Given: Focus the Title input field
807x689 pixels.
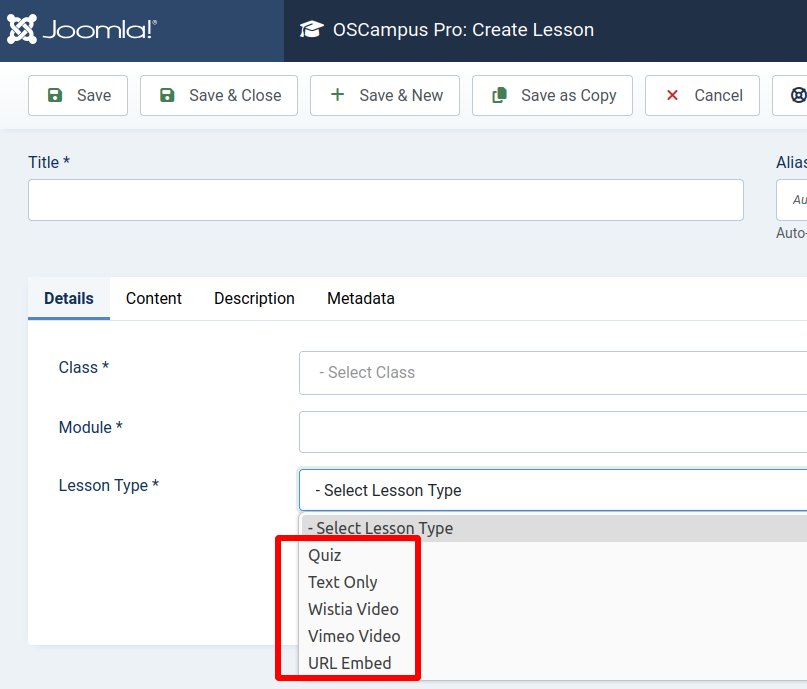Looking at the screenshot, I should coord(385,200).
